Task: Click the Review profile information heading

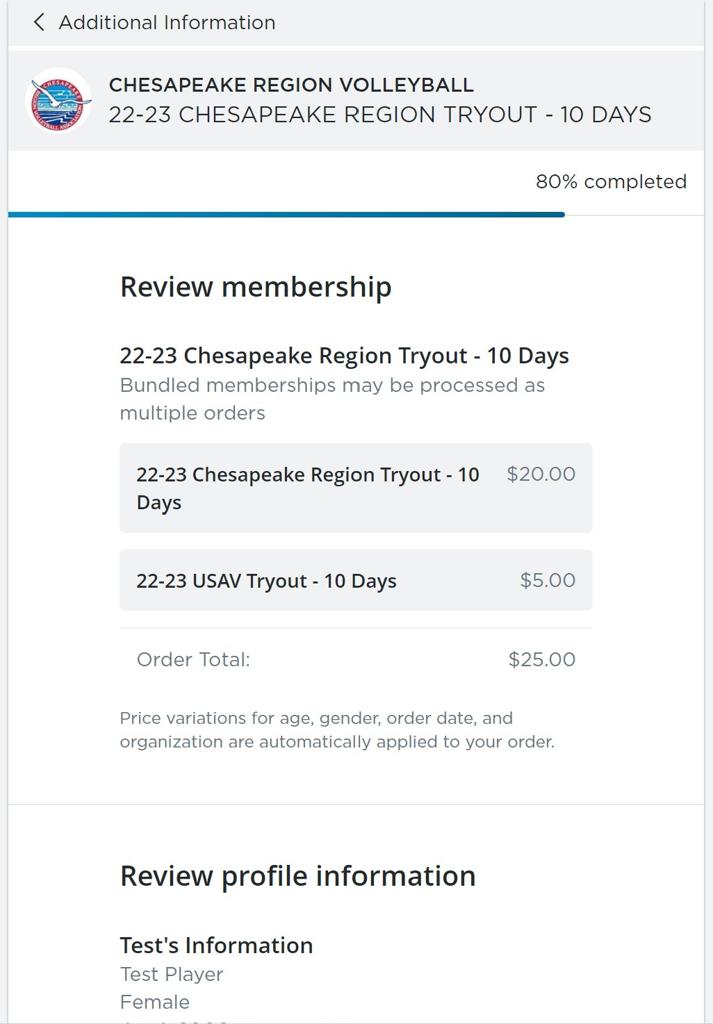Action: point(297,875)
